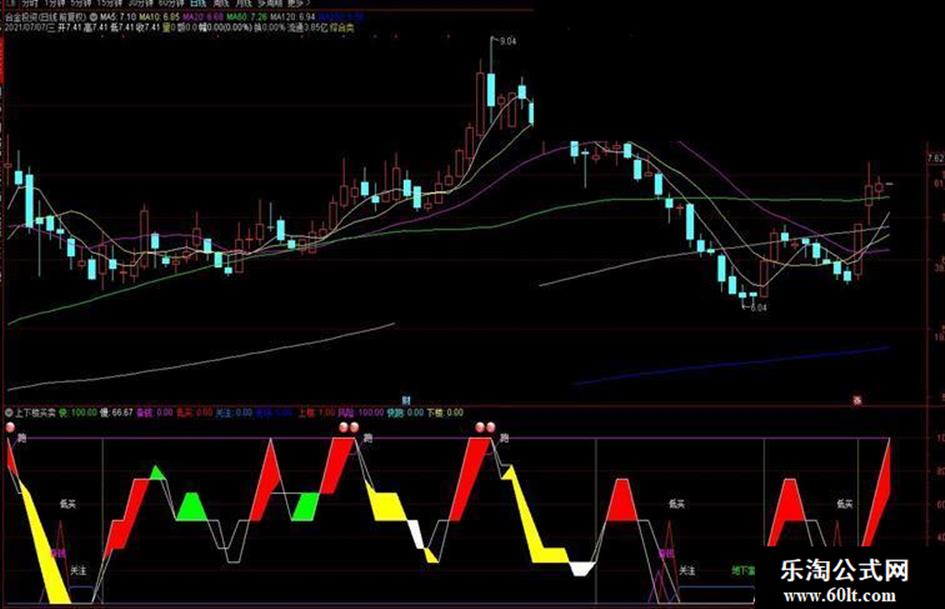The width and height of the screenshot is (945, 609).
Task: Click the 6.04 low price label
Action: [x=758, y=308]
